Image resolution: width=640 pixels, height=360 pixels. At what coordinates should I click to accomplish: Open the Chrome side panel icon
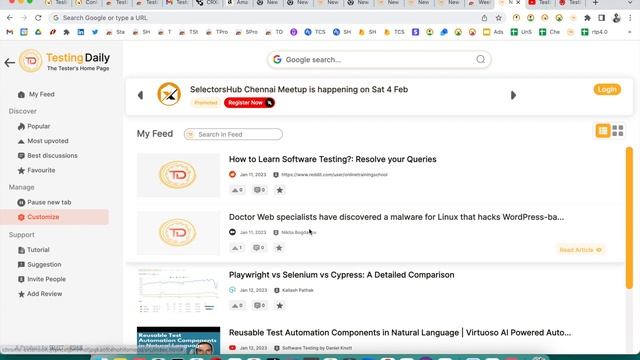pos(602,18)
